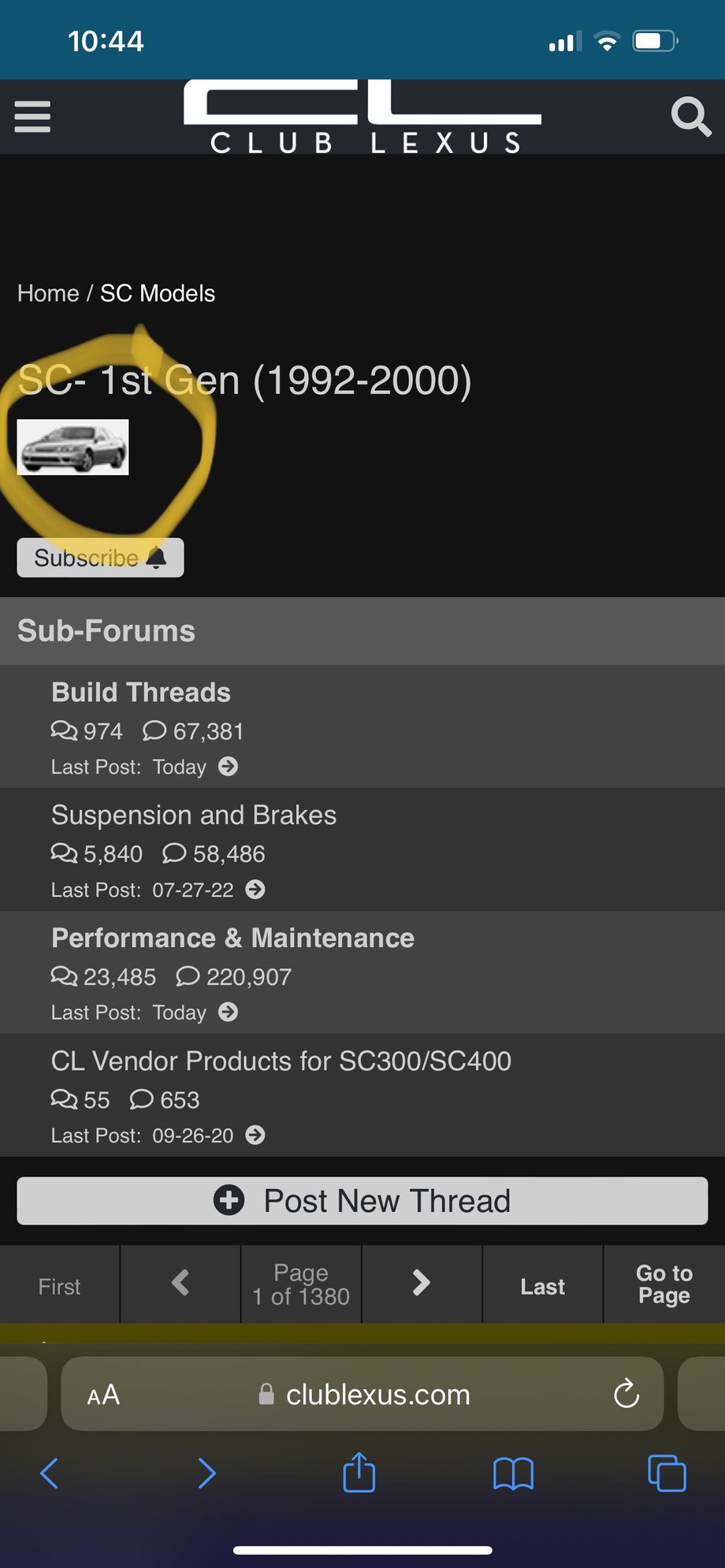Tap the search magnifier icon
Viewport: 725px width, 1568px height.
pos(690,117)
